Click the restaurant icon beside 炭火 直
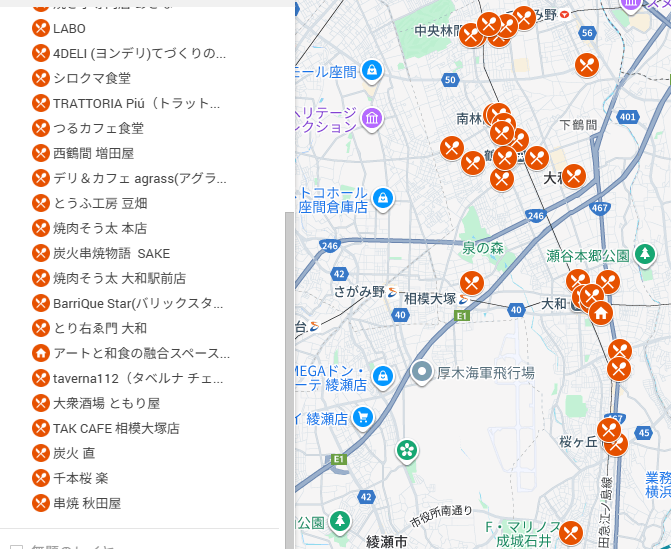This screenshot has height=549, width=671. coord(41,453)
